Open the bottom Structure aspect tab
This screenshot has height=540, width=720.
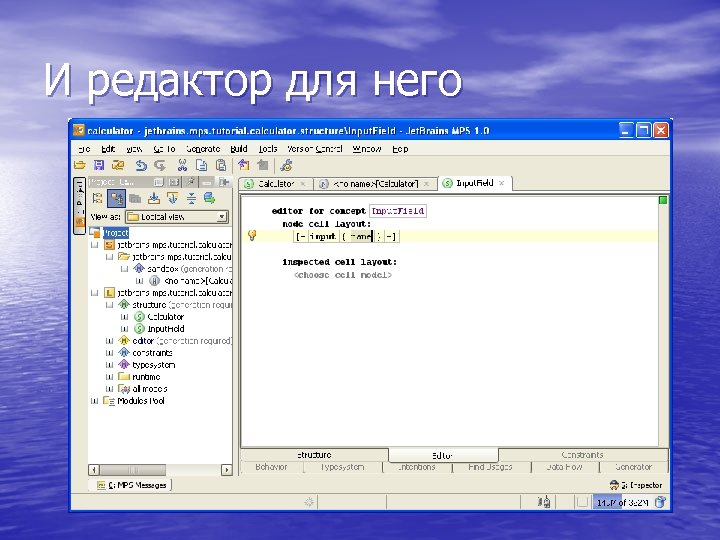pyautogui.click(x=314, y=455)
